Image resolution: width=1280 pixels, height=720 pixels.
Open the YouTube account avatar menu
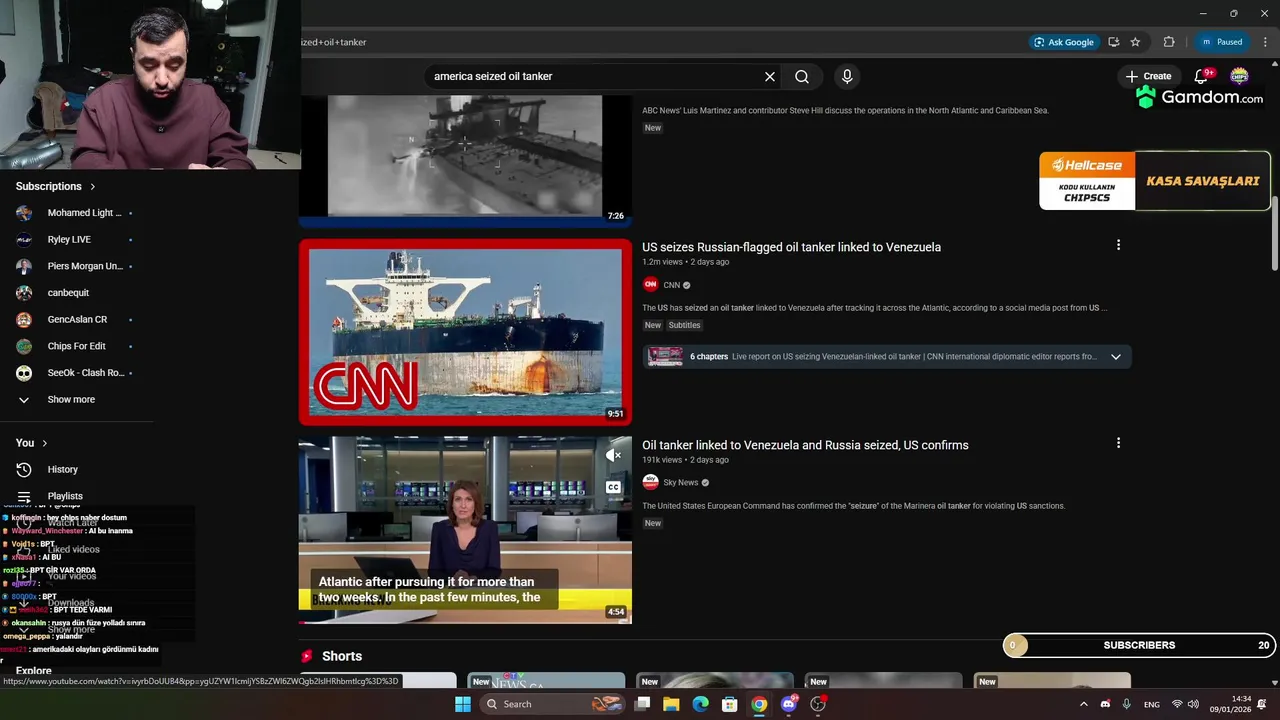coord(1239,76)
